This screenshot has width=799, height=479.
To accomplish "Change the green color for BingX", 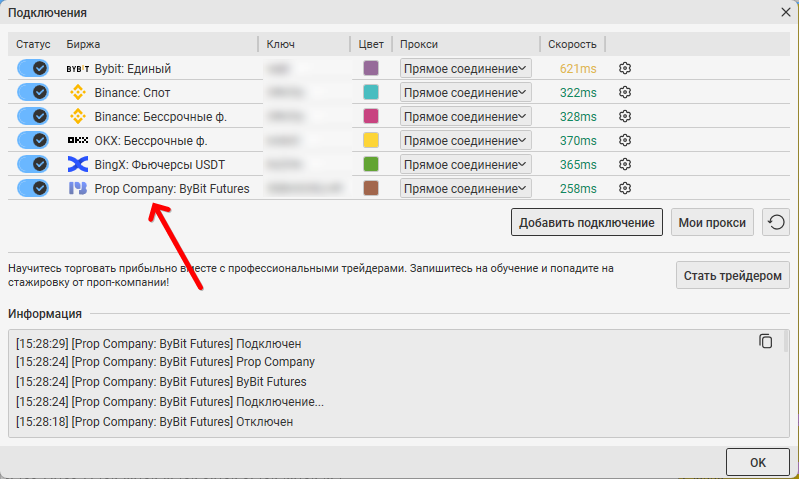I will click(x=371, y=164).
